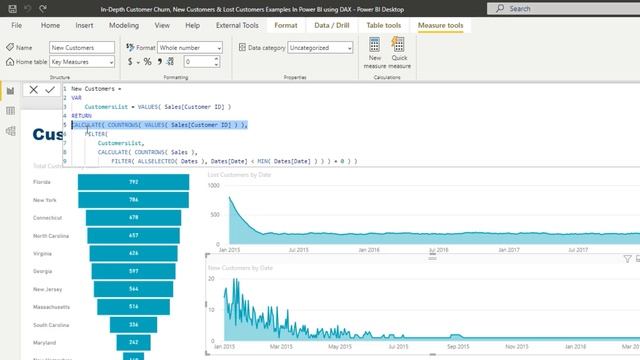
Task: Click the measure Name input field
Action: coord(82,48)
